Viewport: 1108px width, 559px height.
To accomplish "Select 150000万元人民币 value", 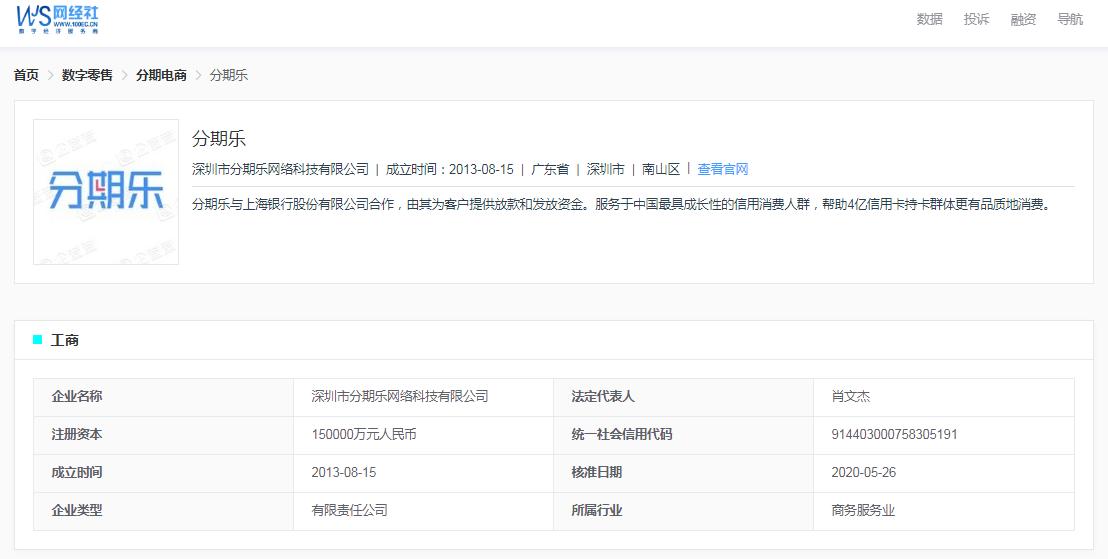I will pos(364,435).
